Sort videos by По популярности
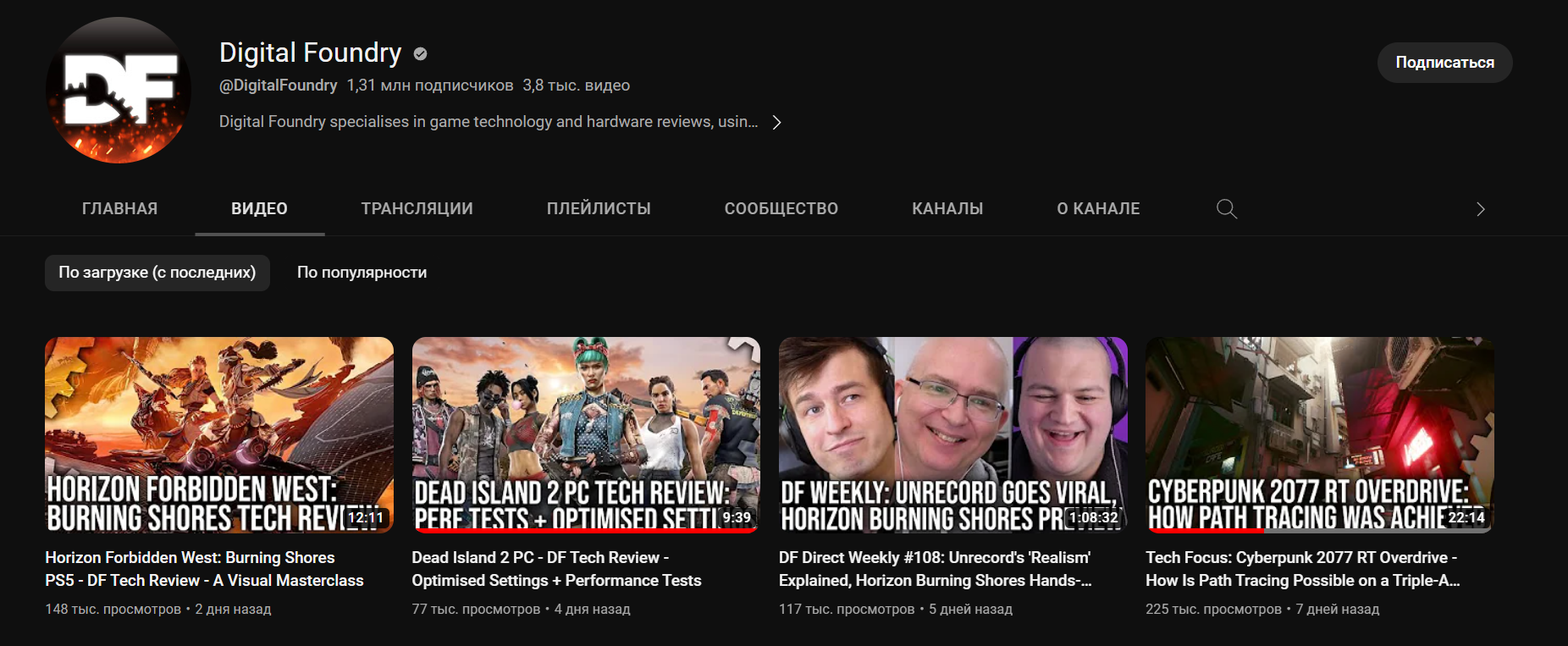The width and height of the screenshot is (1568, 646). point(362,273)
